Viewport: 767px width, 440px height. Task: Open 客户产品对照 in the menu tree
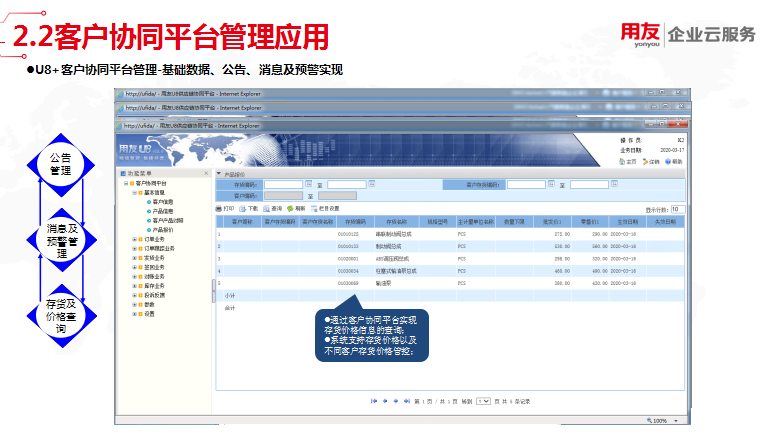coord(168,220)
